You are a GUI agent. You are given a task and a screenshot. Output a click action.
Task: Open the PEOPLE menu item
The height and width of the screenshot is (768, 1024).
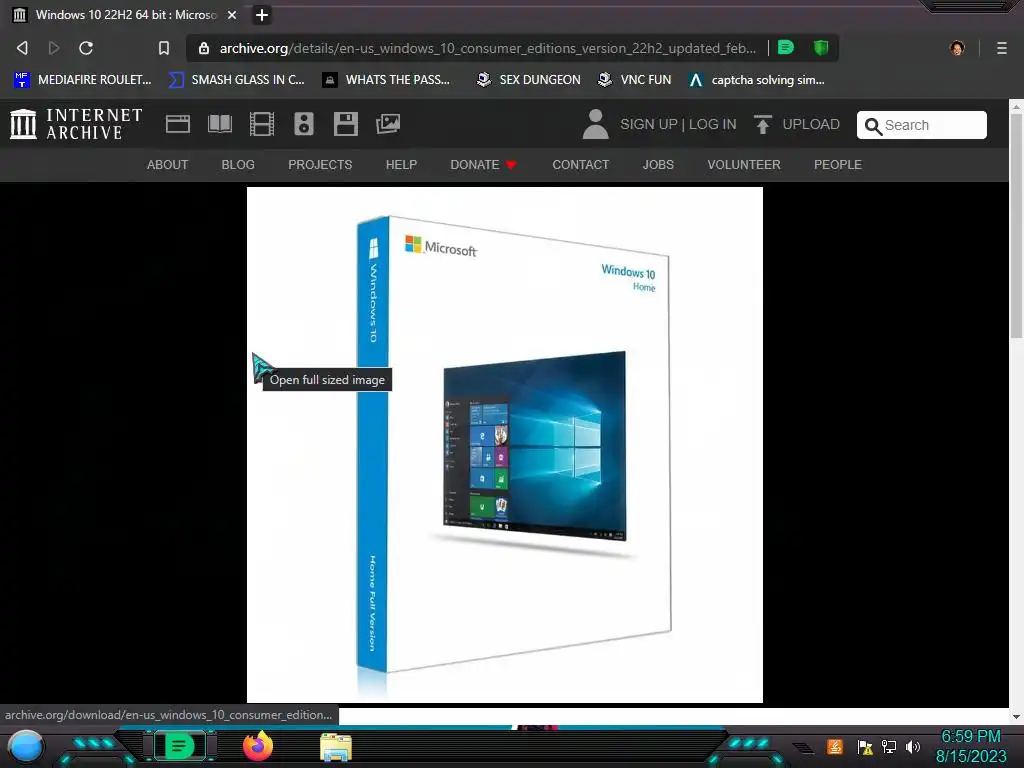click(838, 165)
